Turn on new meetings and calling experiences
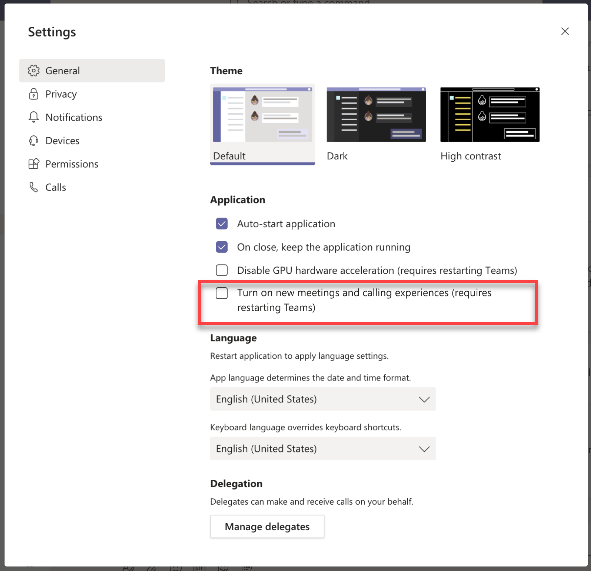591x571 pixels. pos(222,293)
